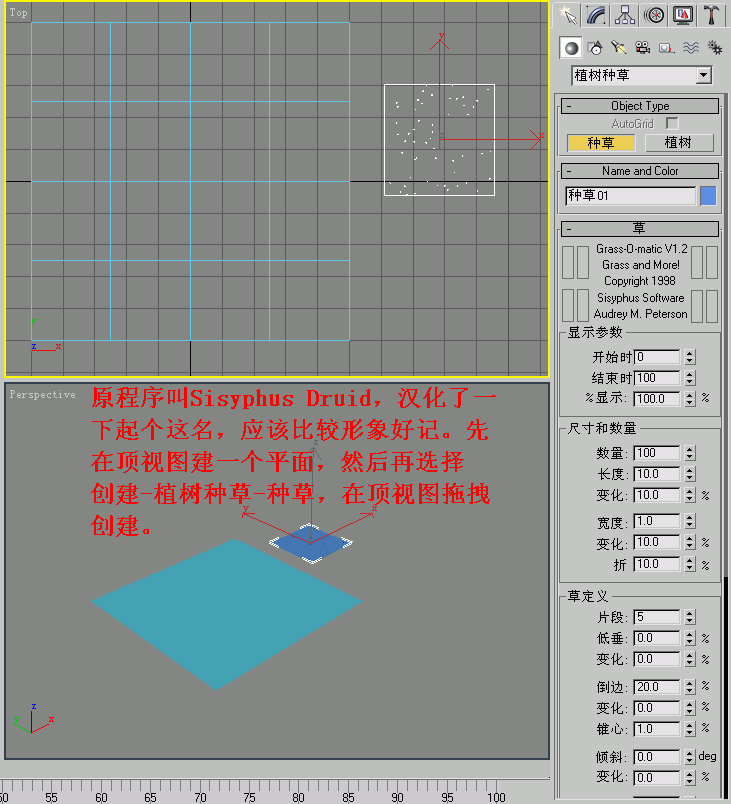Open the Motion panel tab
The width and height of the screenshot is (731, 804).
coord(654,15)
